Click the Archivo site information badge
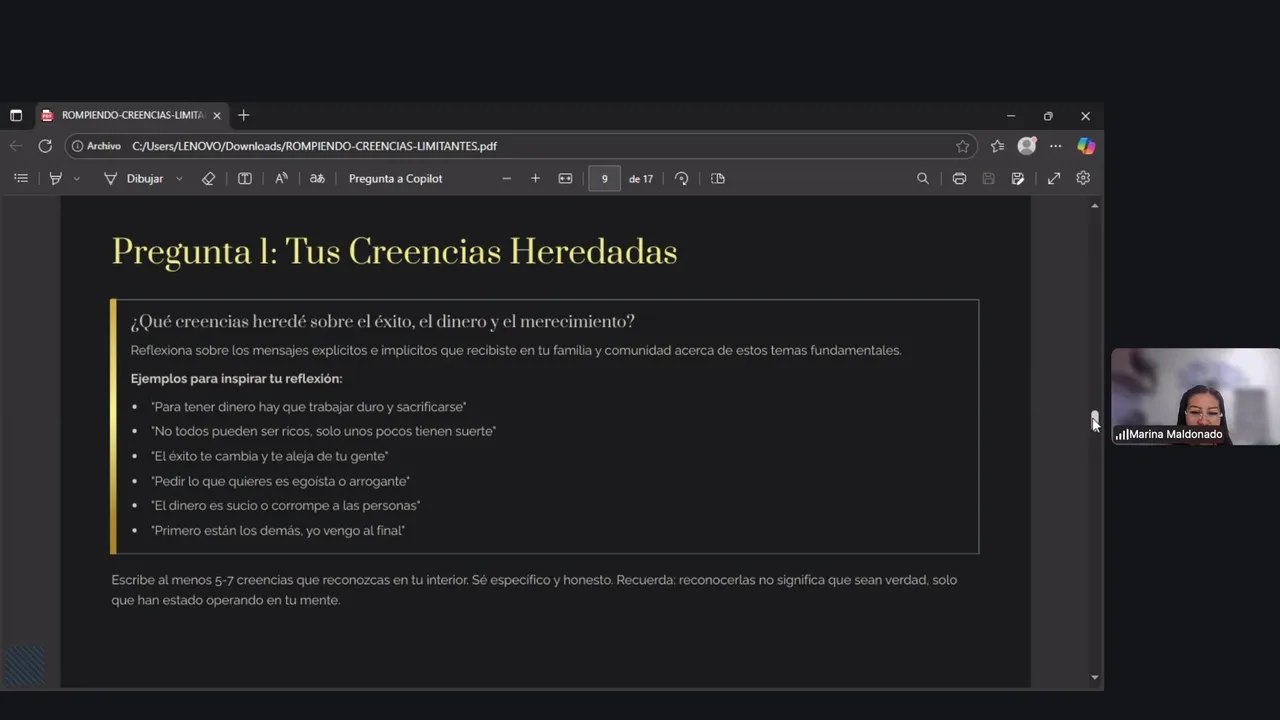 (x=96, y=146)
